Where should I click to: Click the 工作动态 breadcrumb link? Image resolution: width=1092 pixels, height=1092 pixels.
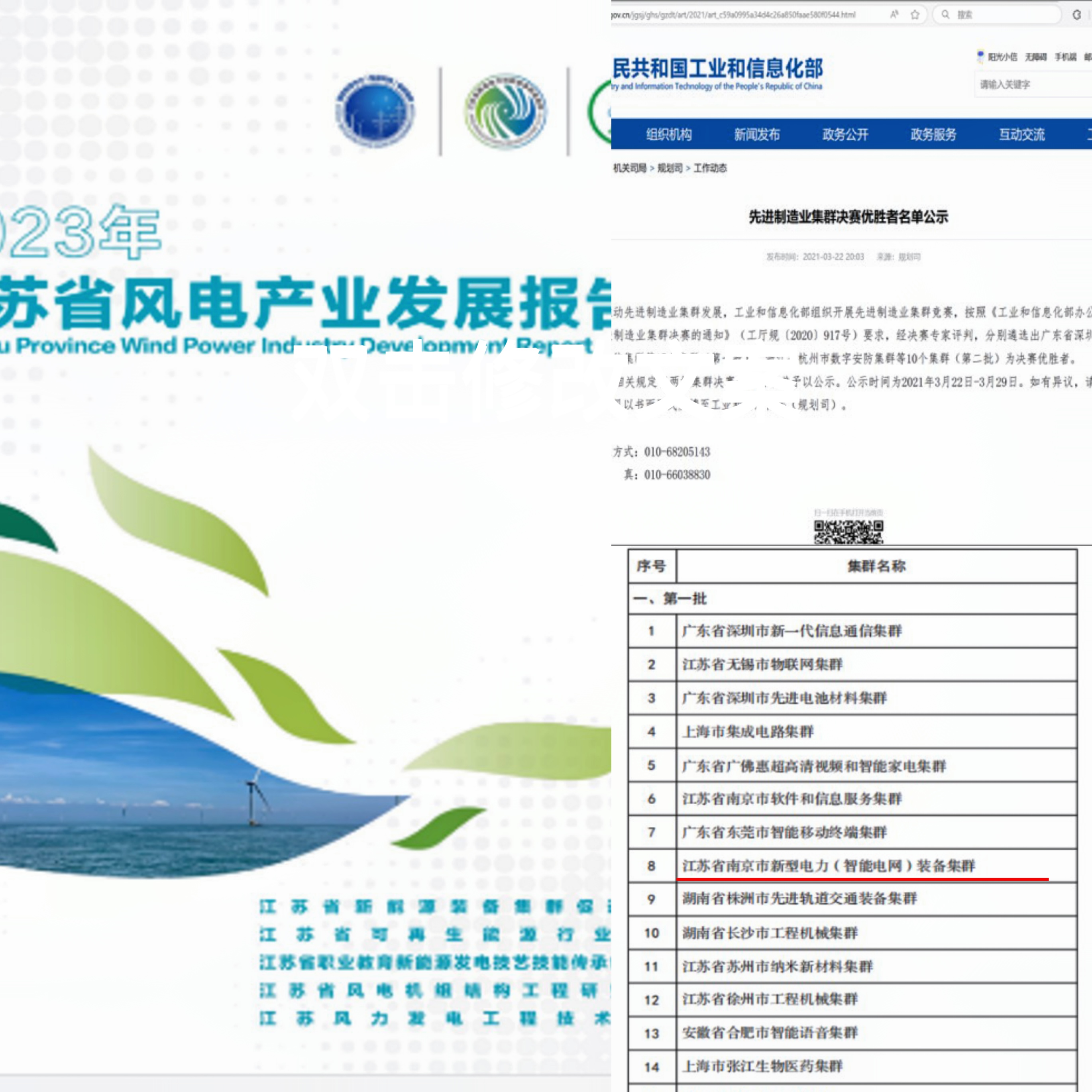[710, 168]
